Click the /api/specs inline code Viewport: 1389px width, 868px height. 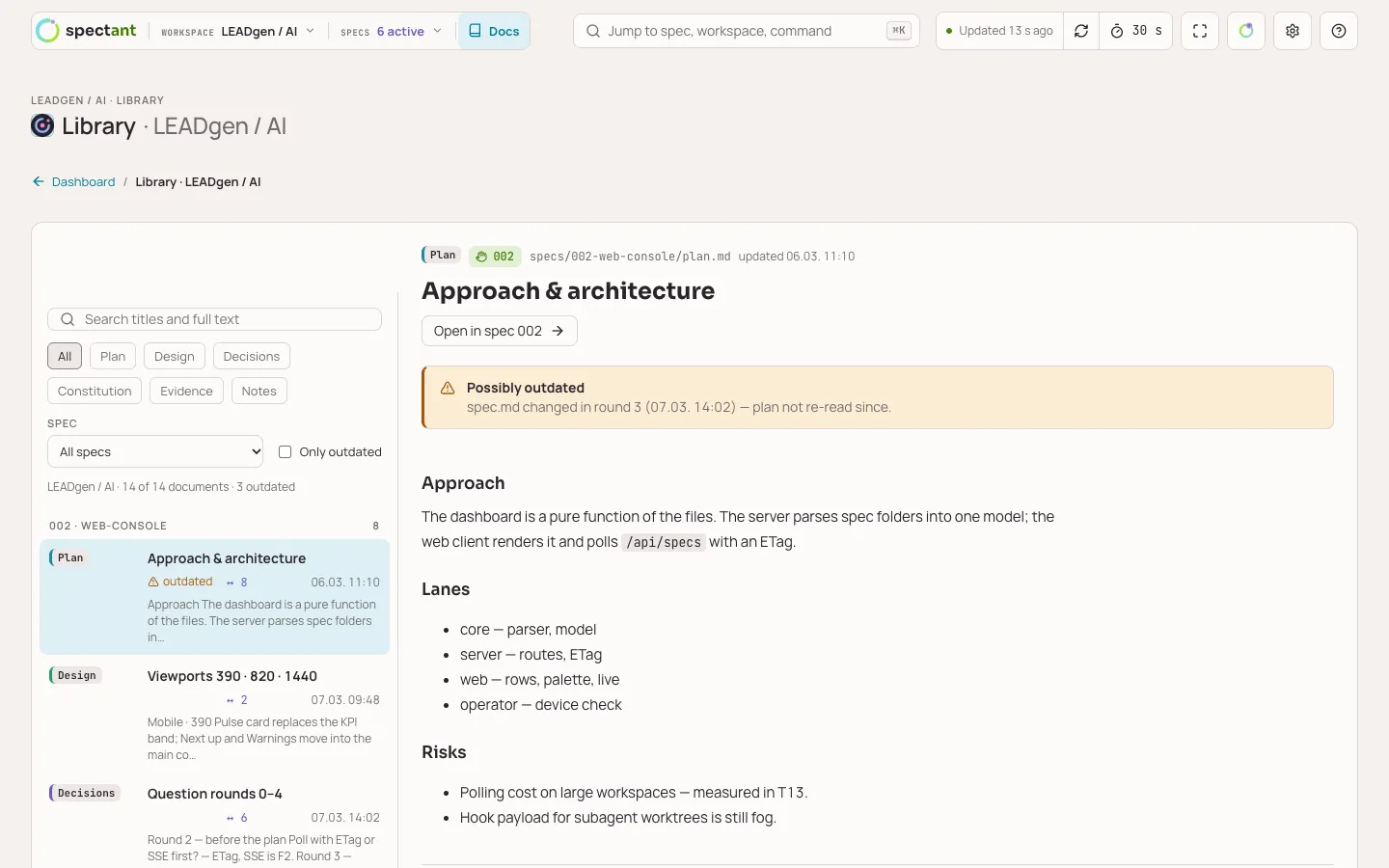click(x=664, y=542)
